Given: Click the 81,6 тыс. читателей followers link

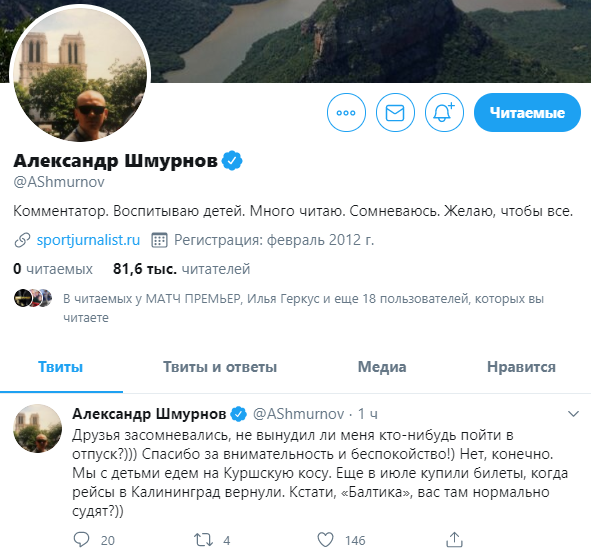Looking at the screenshot, I should coord(182,269).
